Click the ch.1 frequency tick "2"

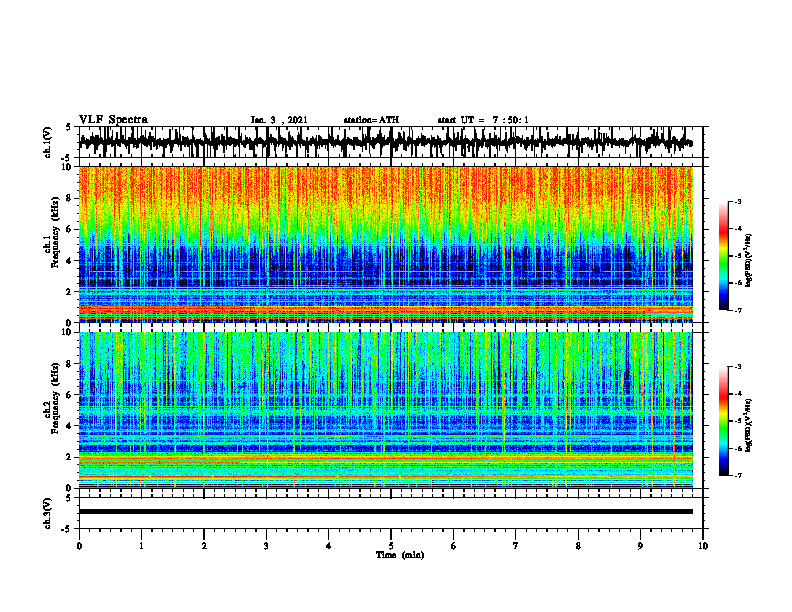coord(69,291)
